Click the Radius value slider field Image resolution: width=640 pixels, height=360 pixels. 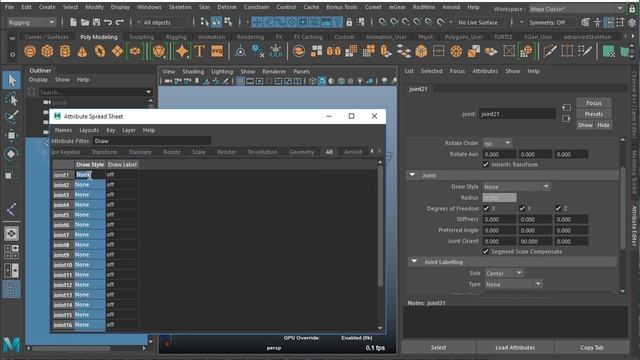click(499, 198)
